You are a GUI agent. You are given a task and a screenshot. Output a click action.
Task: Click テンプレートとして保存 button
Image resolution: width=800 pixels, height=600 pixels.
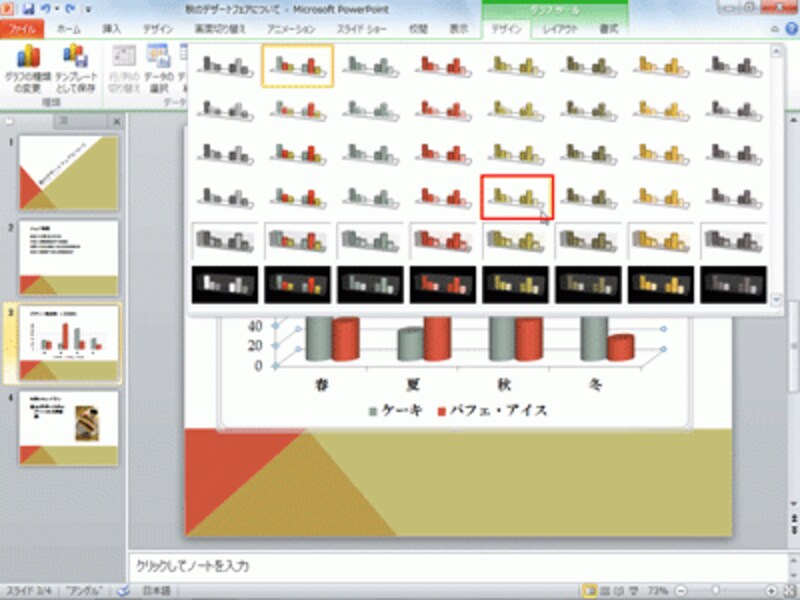point(76,68)
